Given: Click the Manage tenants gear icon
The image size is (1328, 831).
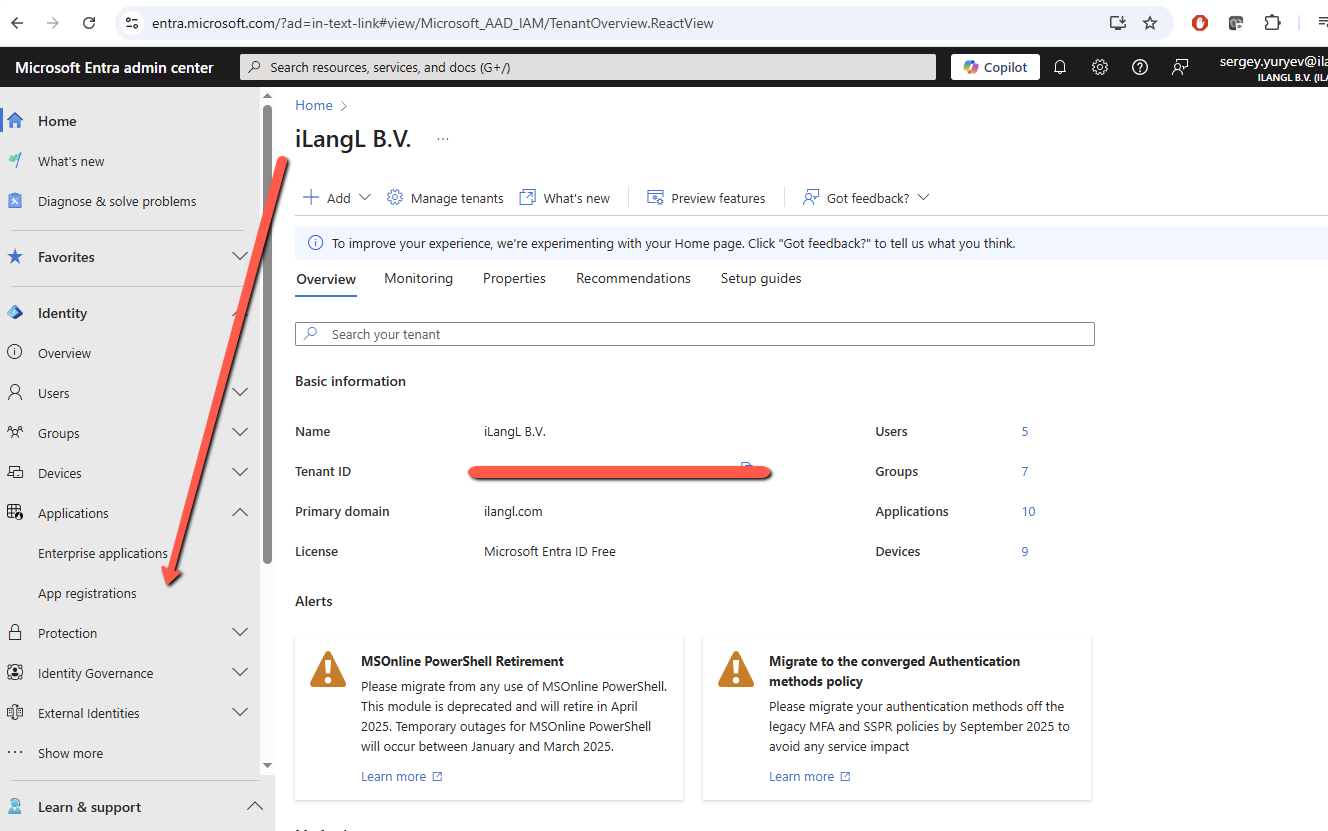Looking at the screenshot, I should (x=395, y=198).
